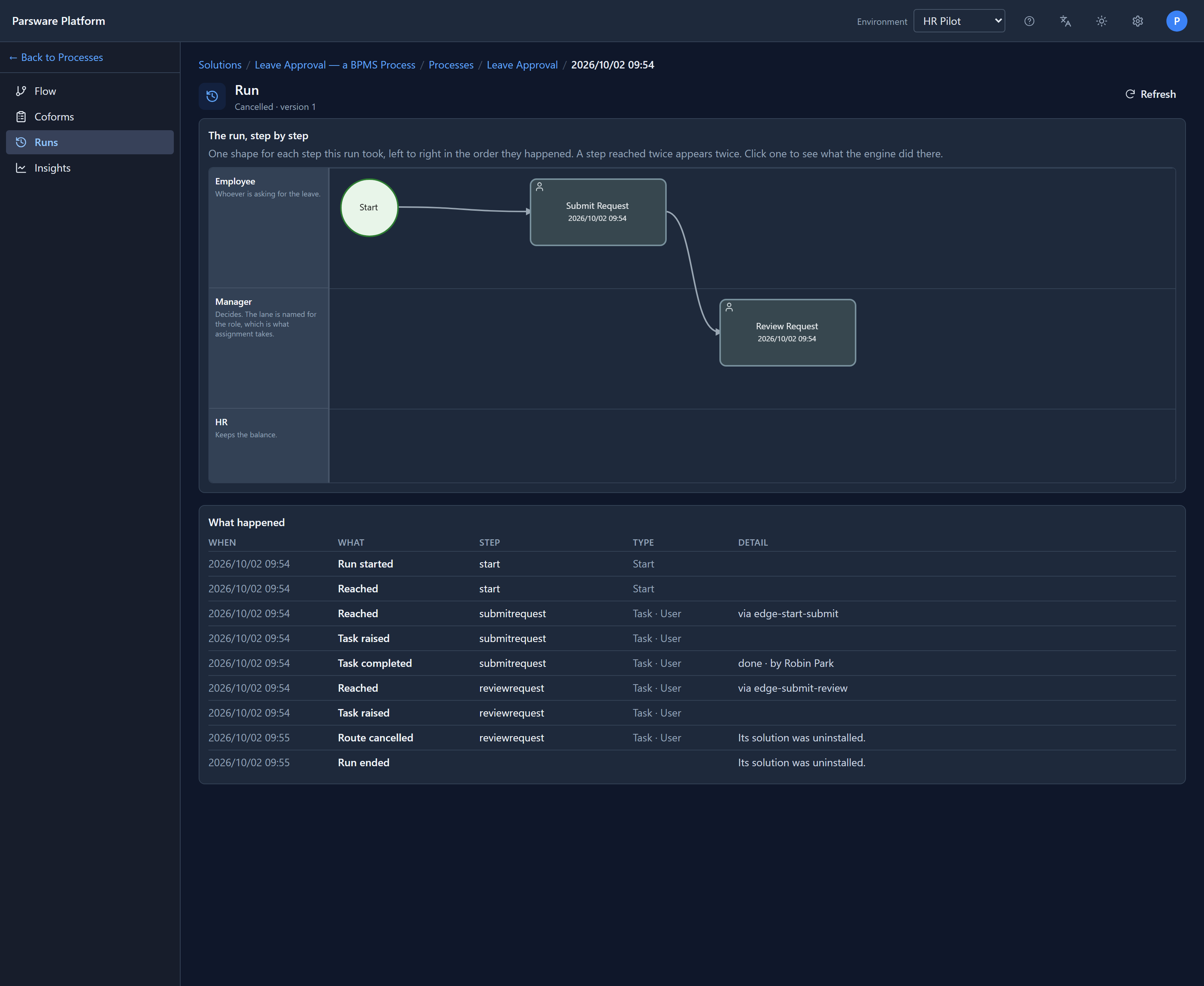Click the Employee lane header

(269, 228)
